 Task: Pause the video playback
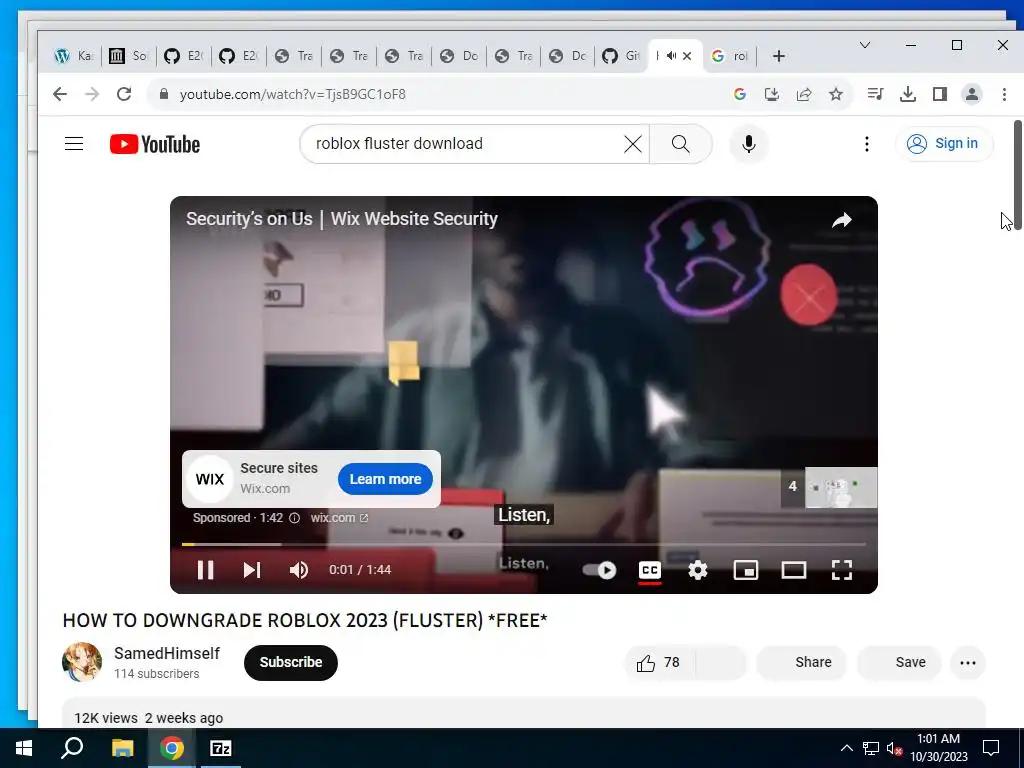205,570
